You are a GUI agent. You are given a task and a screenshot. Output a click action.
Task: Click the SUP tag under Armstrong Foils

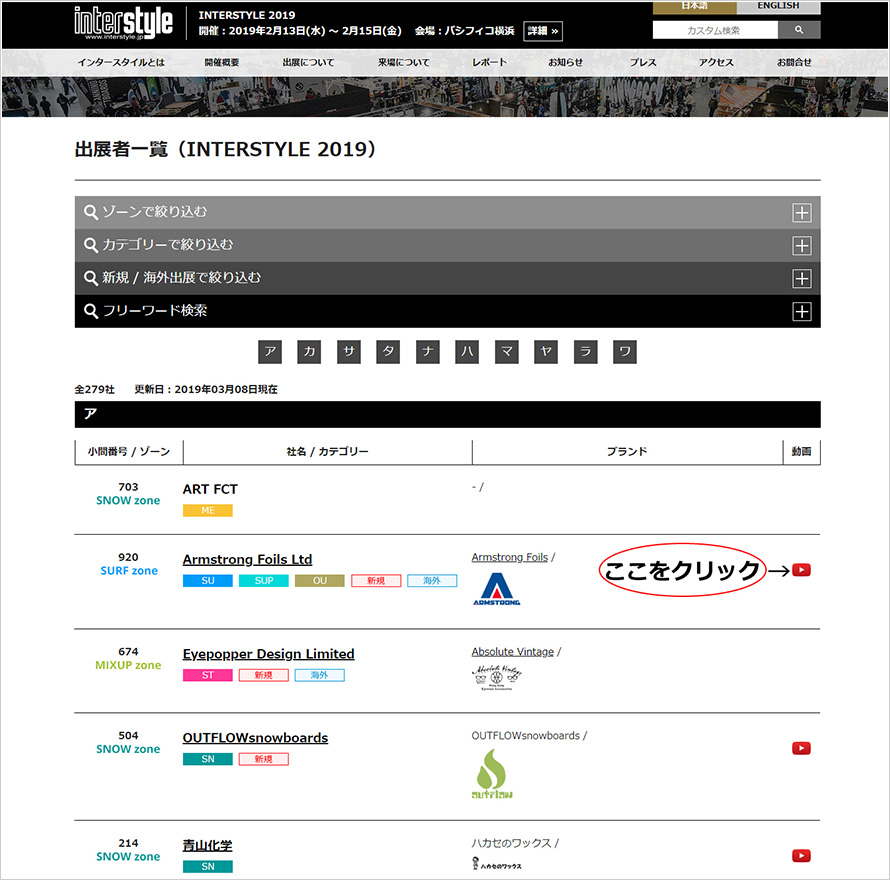[264, 581]
